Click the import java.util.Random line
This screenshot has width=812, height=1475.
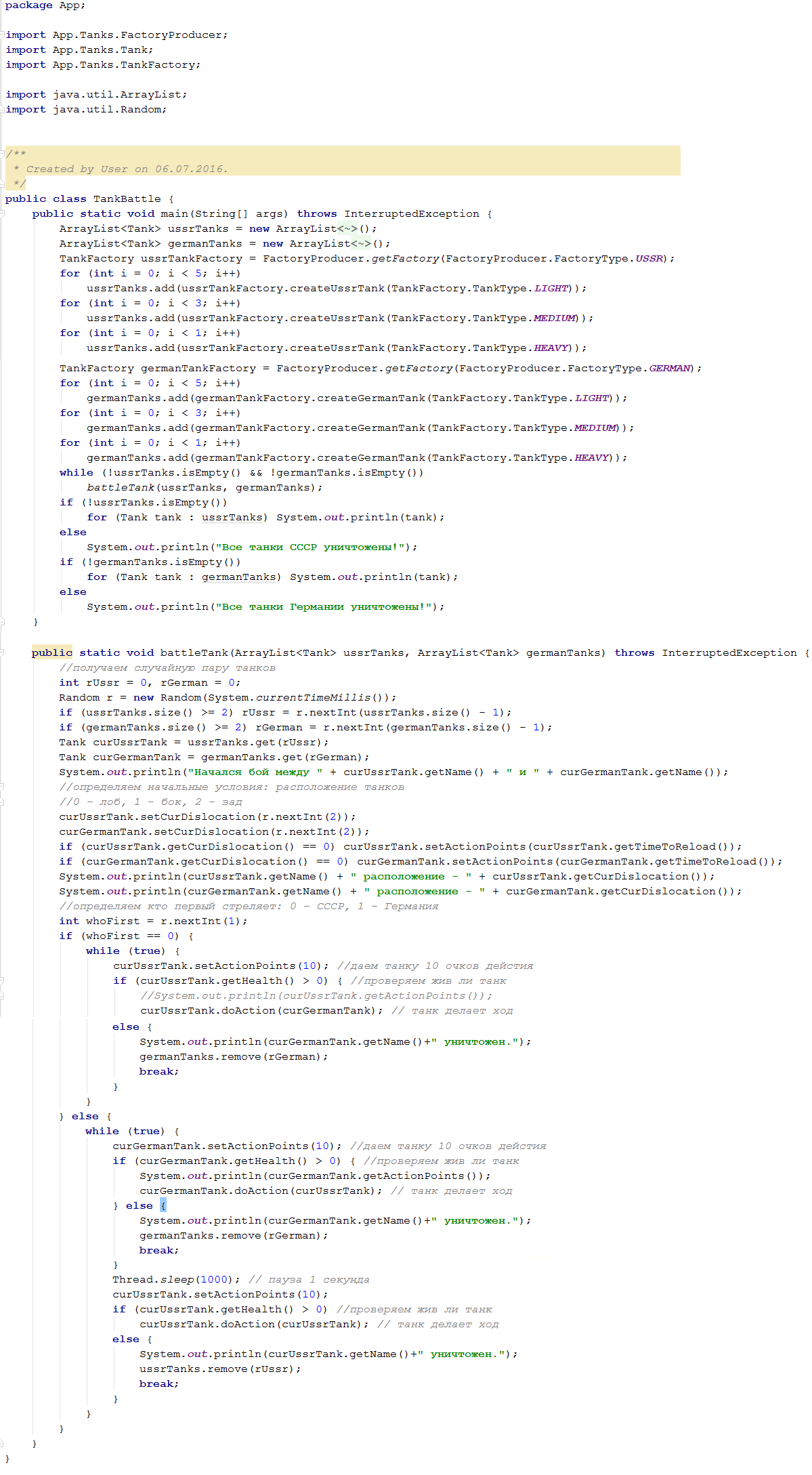86,110
